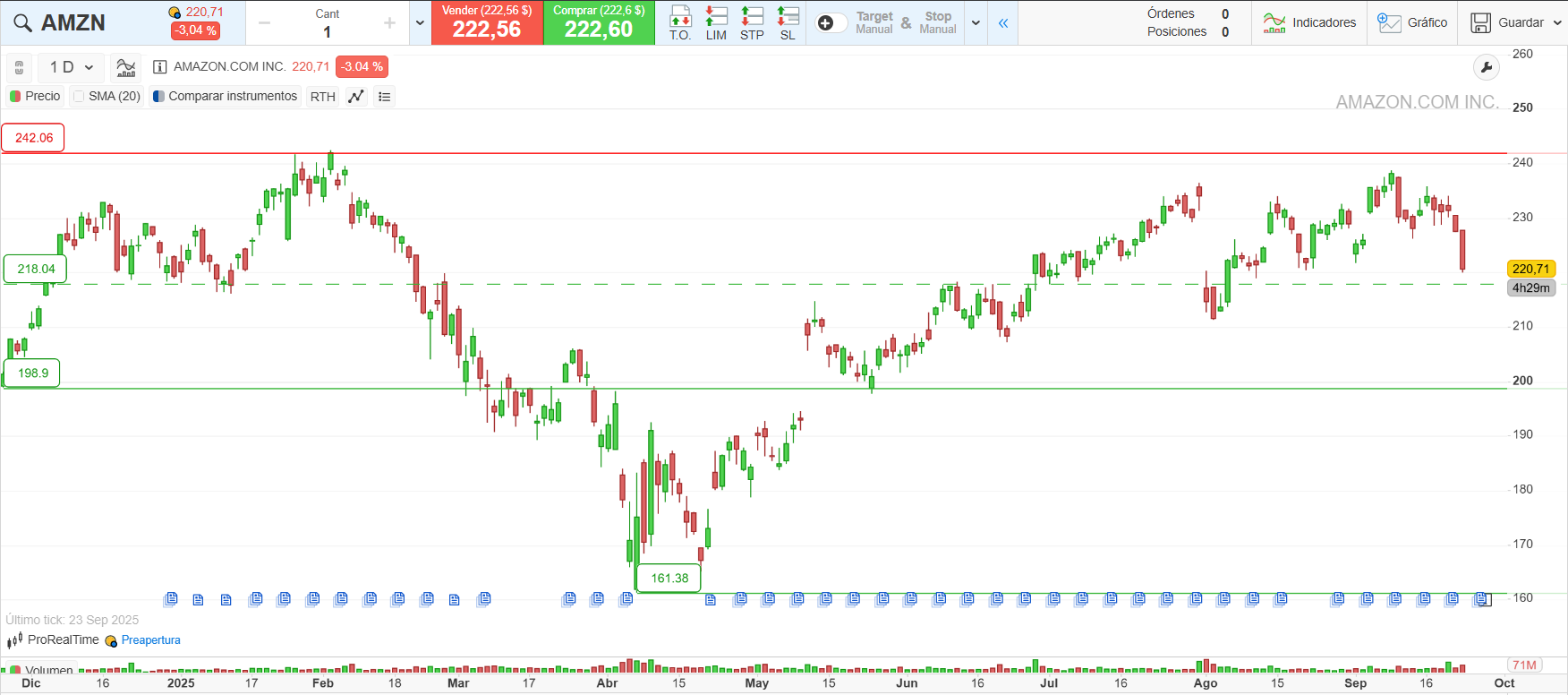Click the list view icon after RTH
This screenshot has width=1568, height=695.
tap(385, 97)
